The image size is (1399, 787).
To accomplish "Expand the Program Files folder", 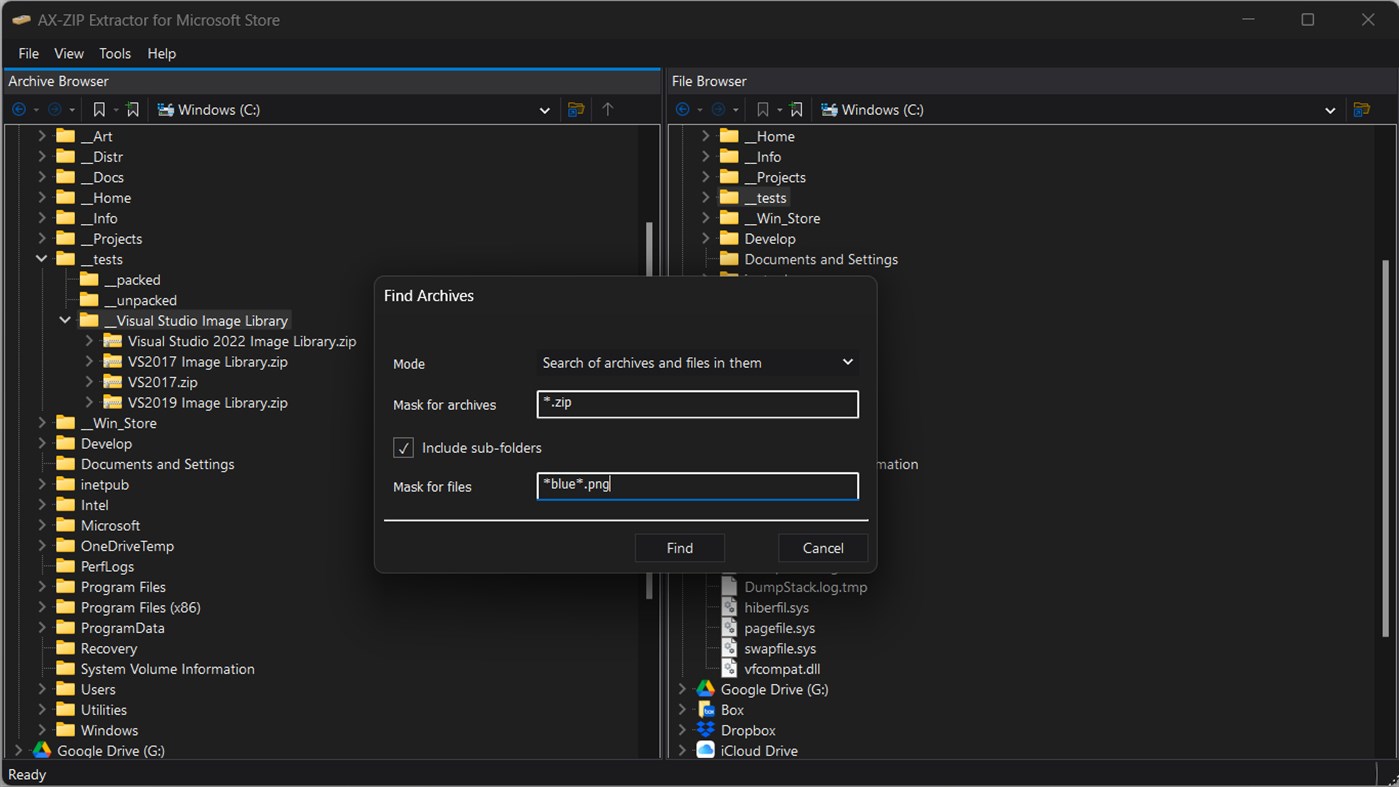I will click(x=40, y=586).
